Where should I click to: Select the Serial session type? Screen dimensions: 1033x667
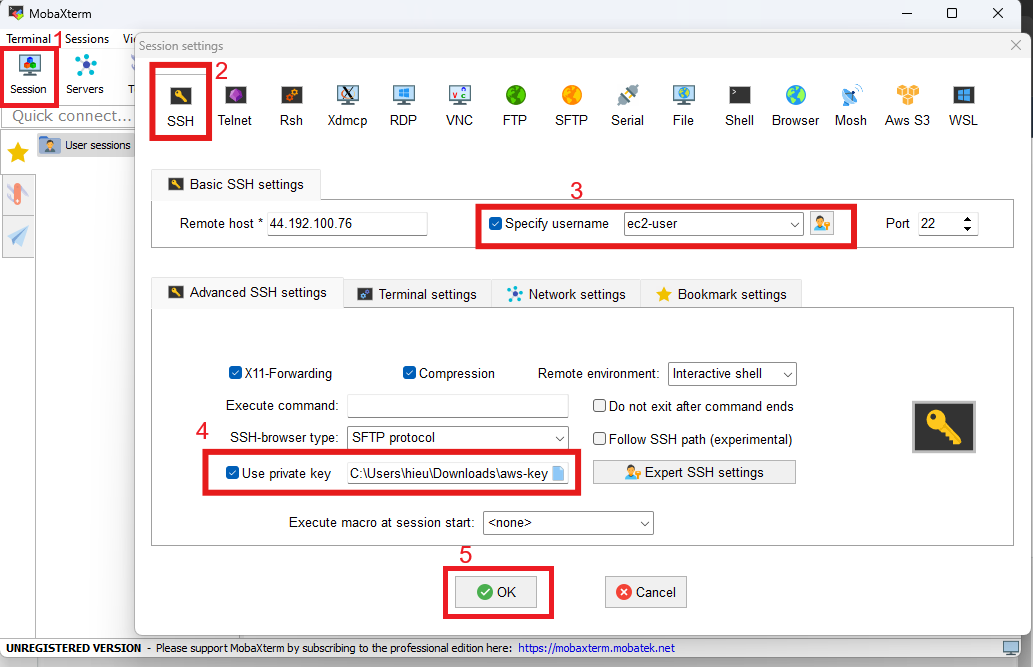coord(627,105)
